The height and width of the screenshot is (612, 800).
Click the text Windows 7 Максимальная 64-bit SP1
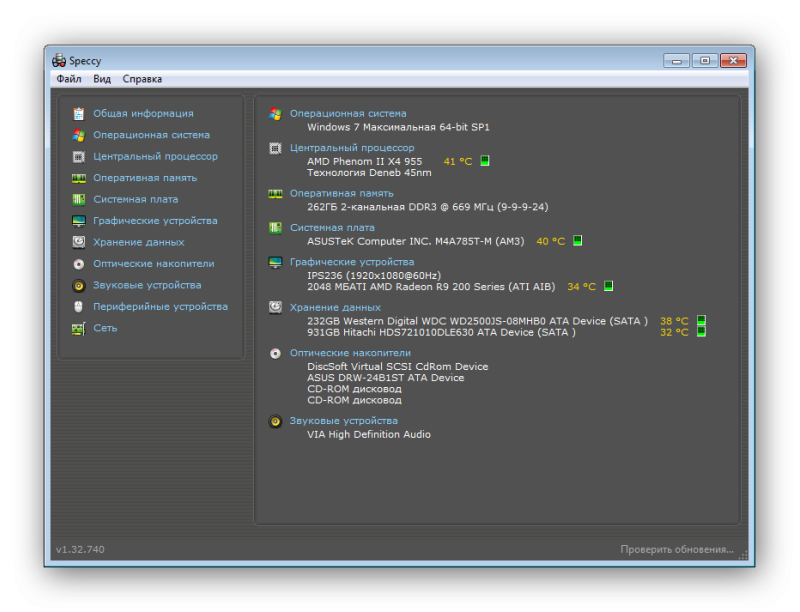398,127
